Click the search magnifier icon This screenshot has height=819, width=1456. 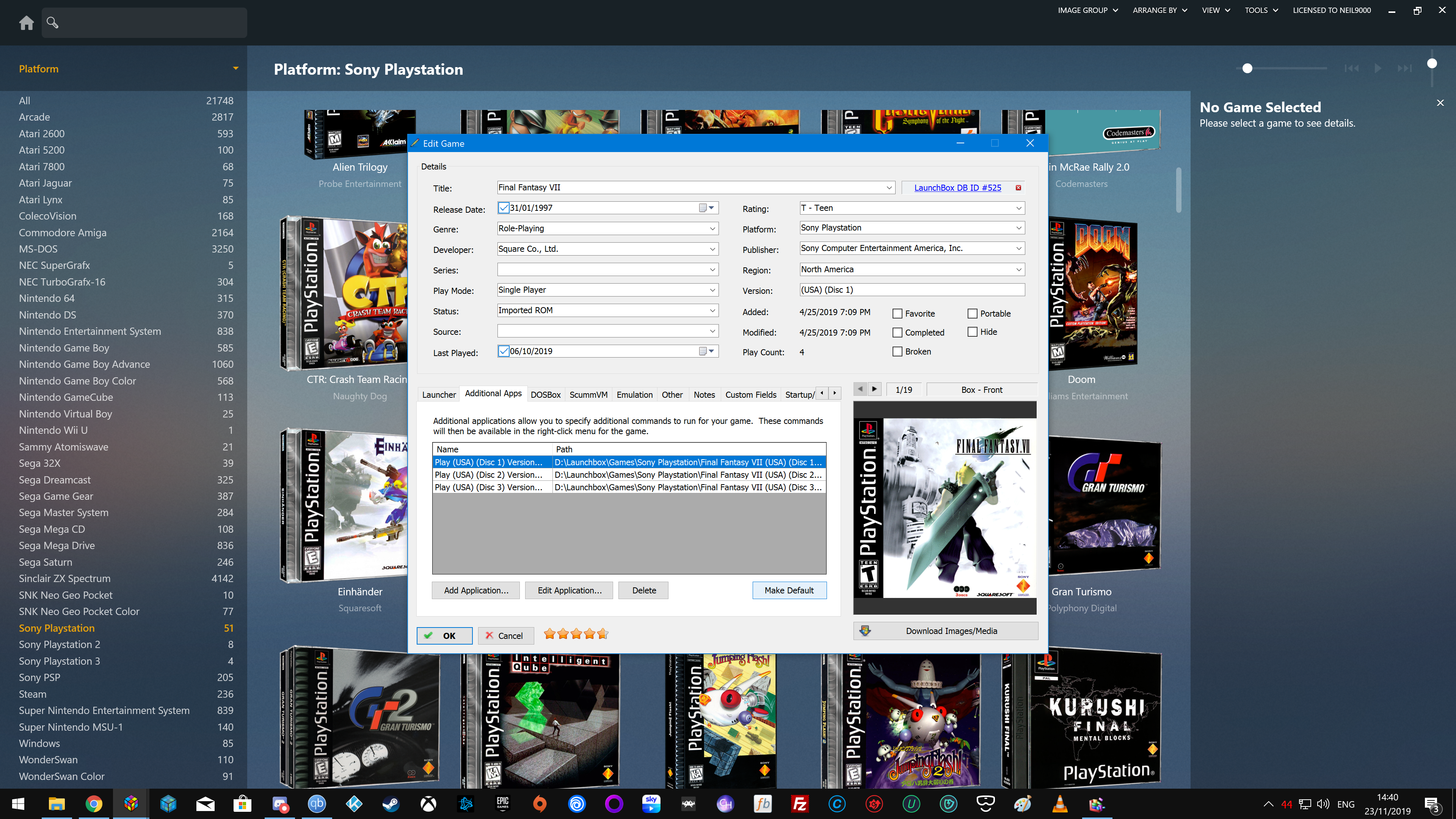point(53,23)
